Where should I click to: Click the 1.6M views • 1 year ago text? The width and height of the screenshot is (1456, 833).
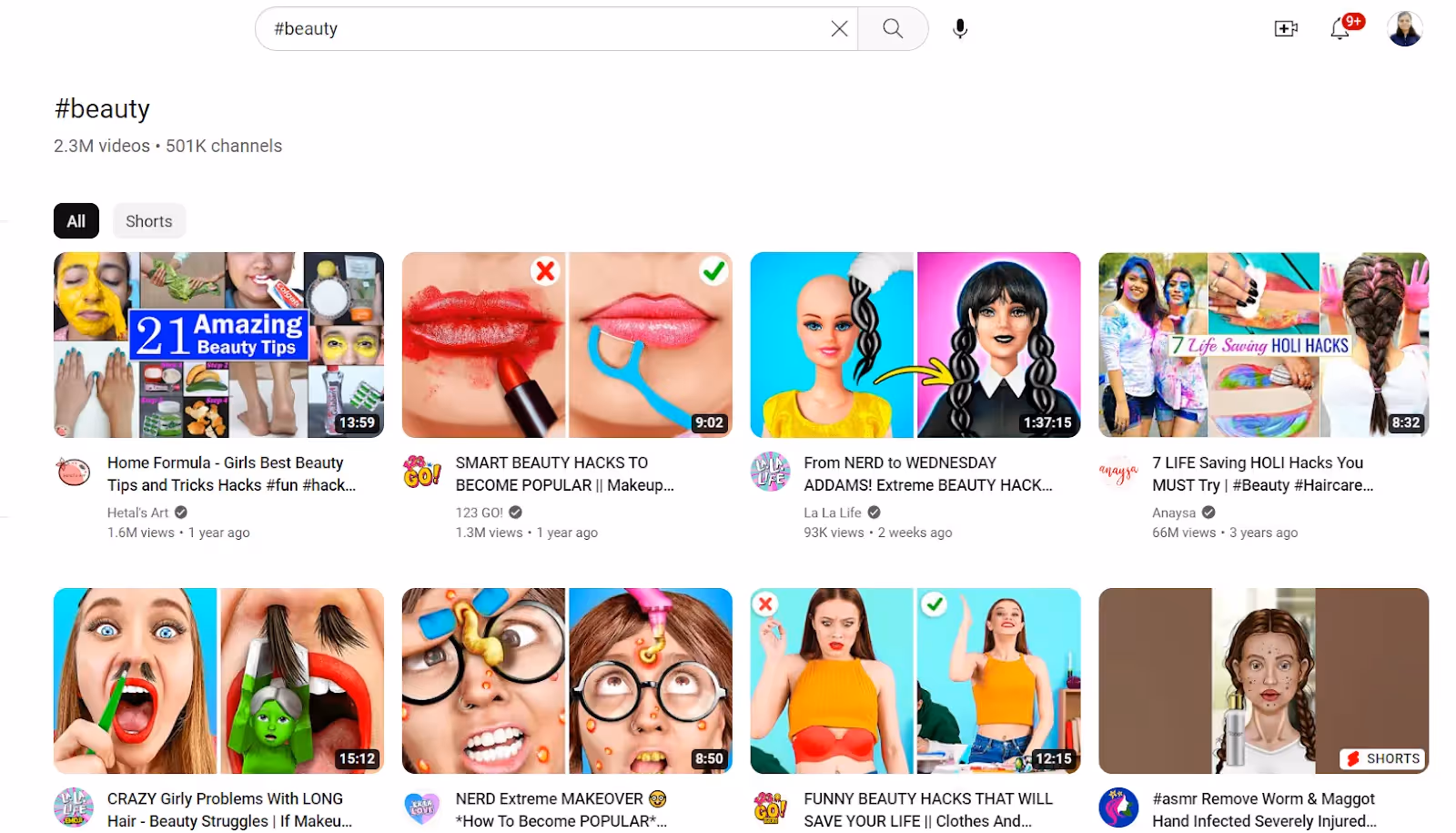[178, 533]
